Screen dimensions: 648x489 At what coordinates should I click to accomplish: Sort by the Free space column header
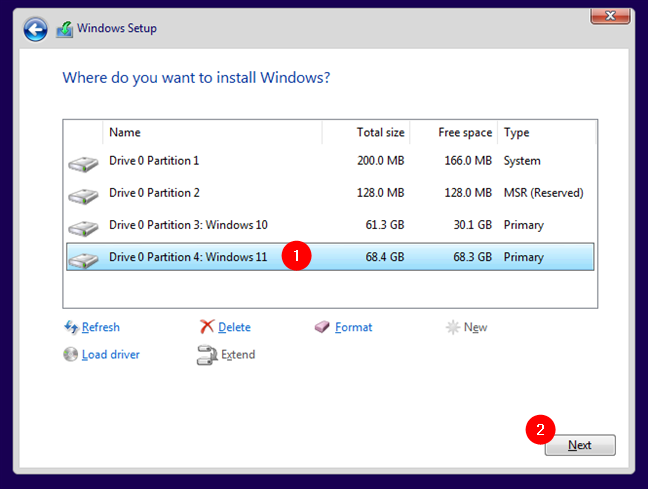(x=453, y=132)
